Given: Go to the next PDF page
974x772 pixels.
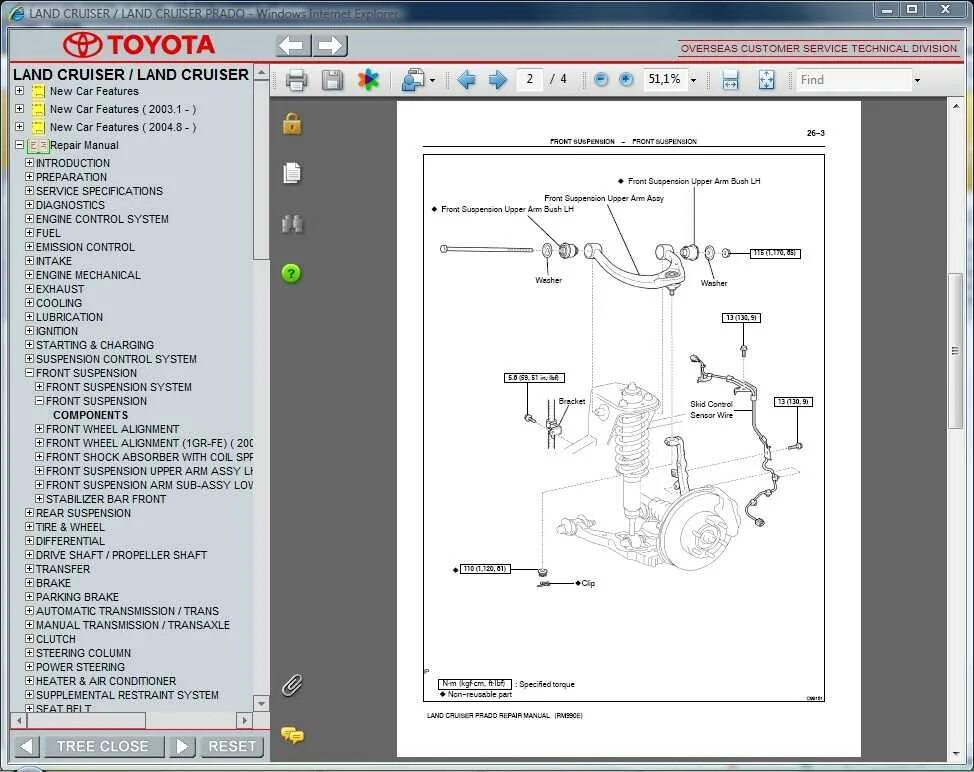Looking at the screenshot, I should click(498, 79).
